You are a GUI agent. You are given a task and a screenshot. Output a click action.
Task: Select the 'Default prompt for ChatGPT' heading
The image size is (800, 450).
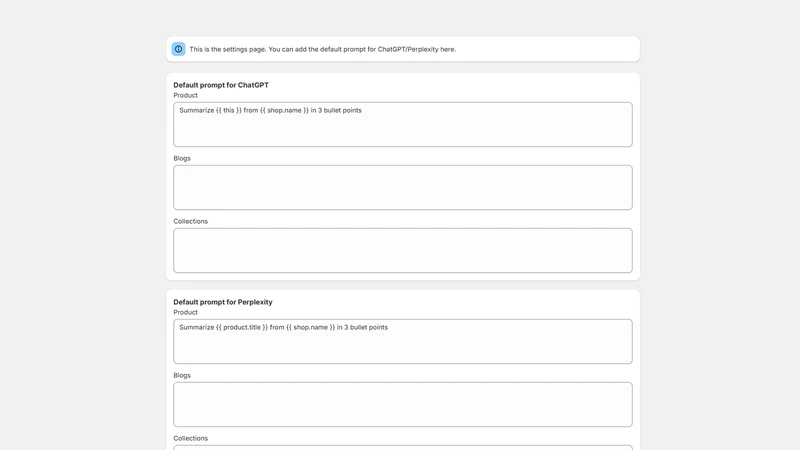click(x=221, y=85)
